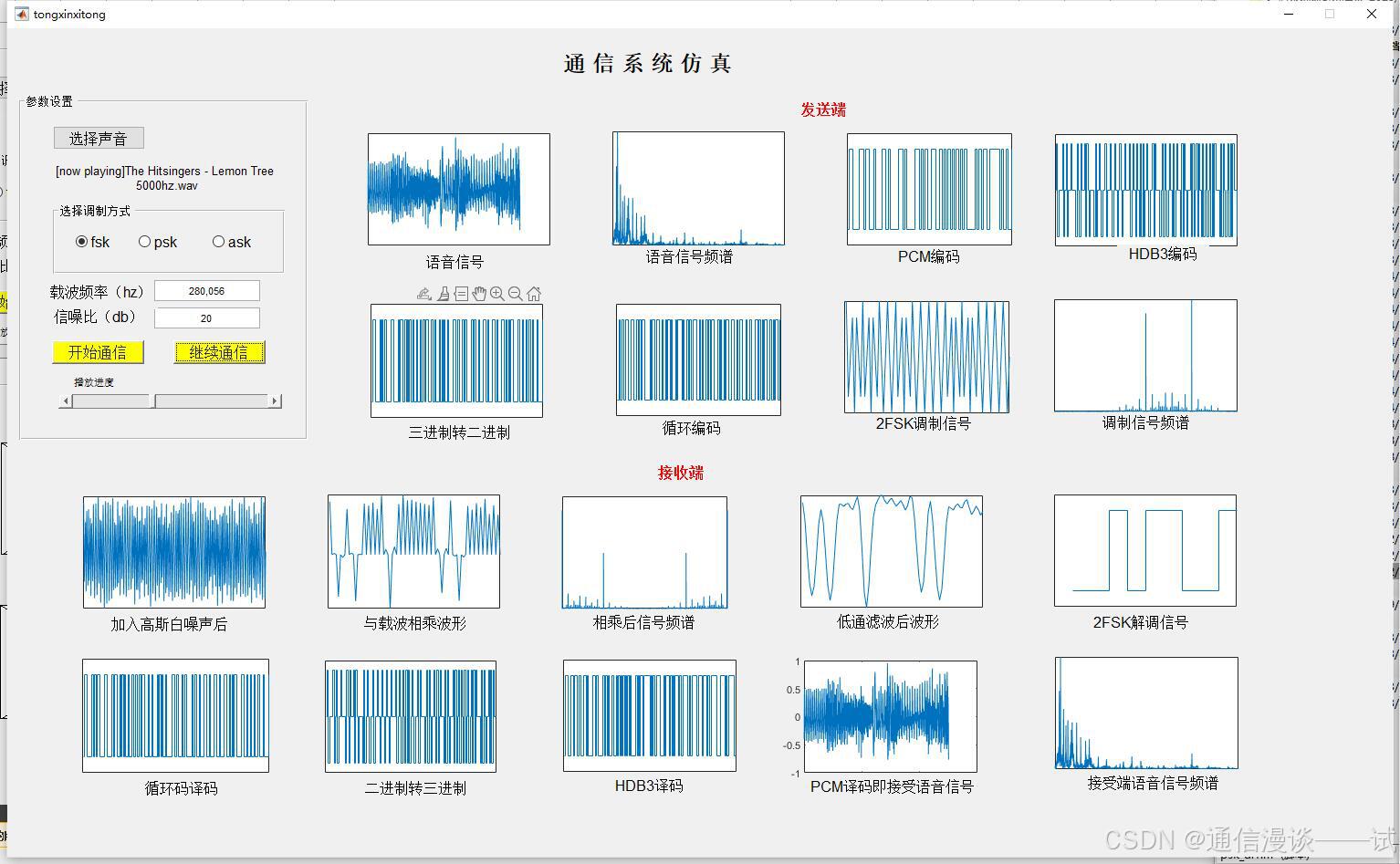The width and height of the screenshot is (1400, 864).
Task: Select the zoom-in magnifier icon on the axes toolbar
Action: pos(497,293)
